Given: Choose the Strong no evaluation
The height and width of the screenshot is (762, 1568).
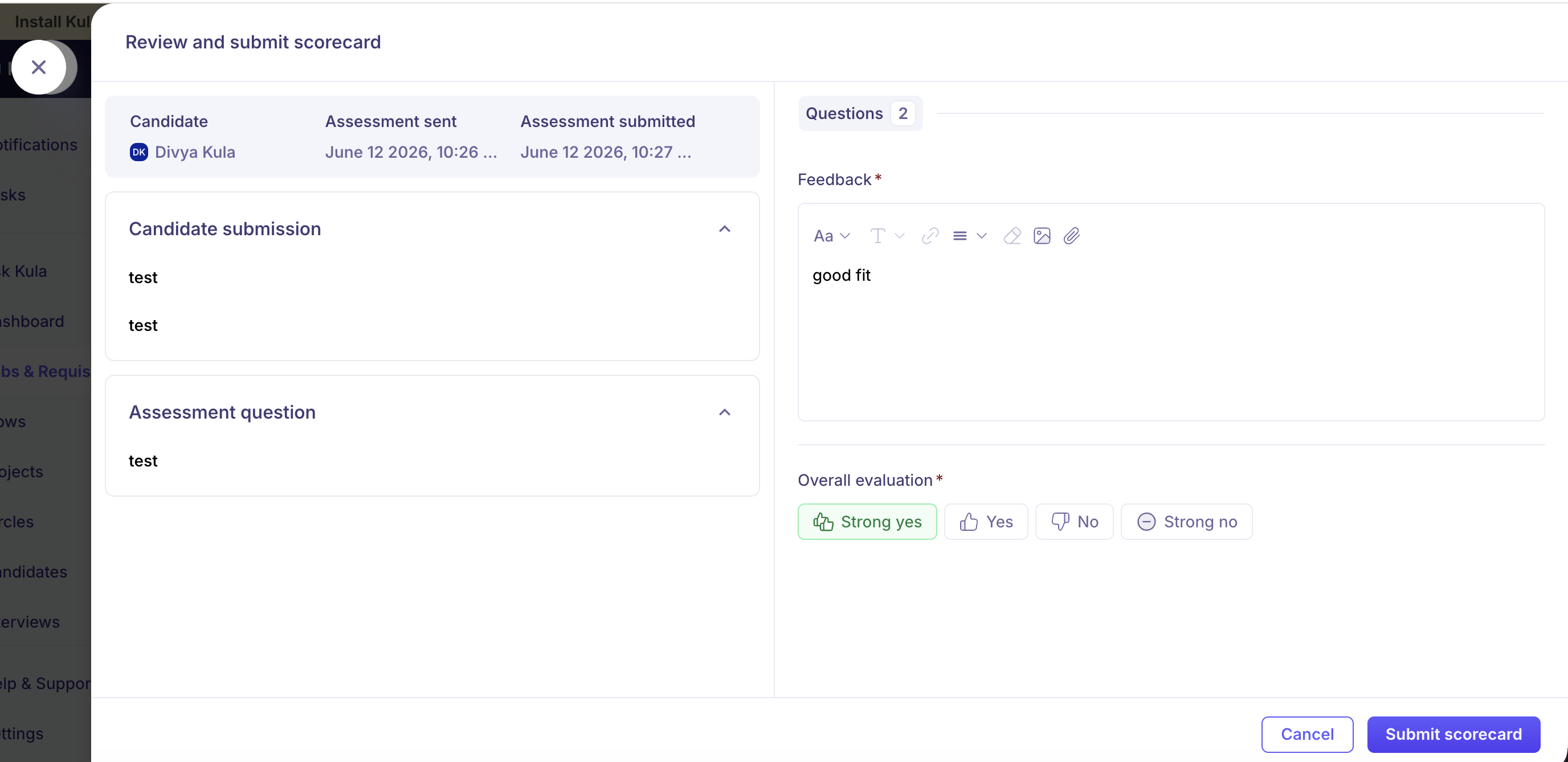Looking at the screenshot, I should tap(1186, 522).
